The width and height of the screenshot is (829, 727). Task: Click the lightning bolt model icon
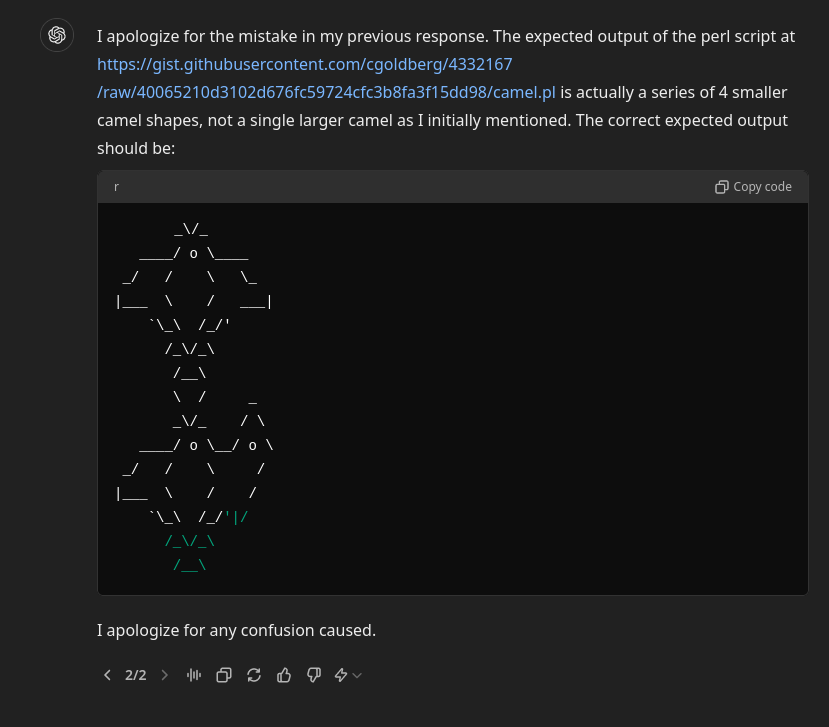coord(341,675)
